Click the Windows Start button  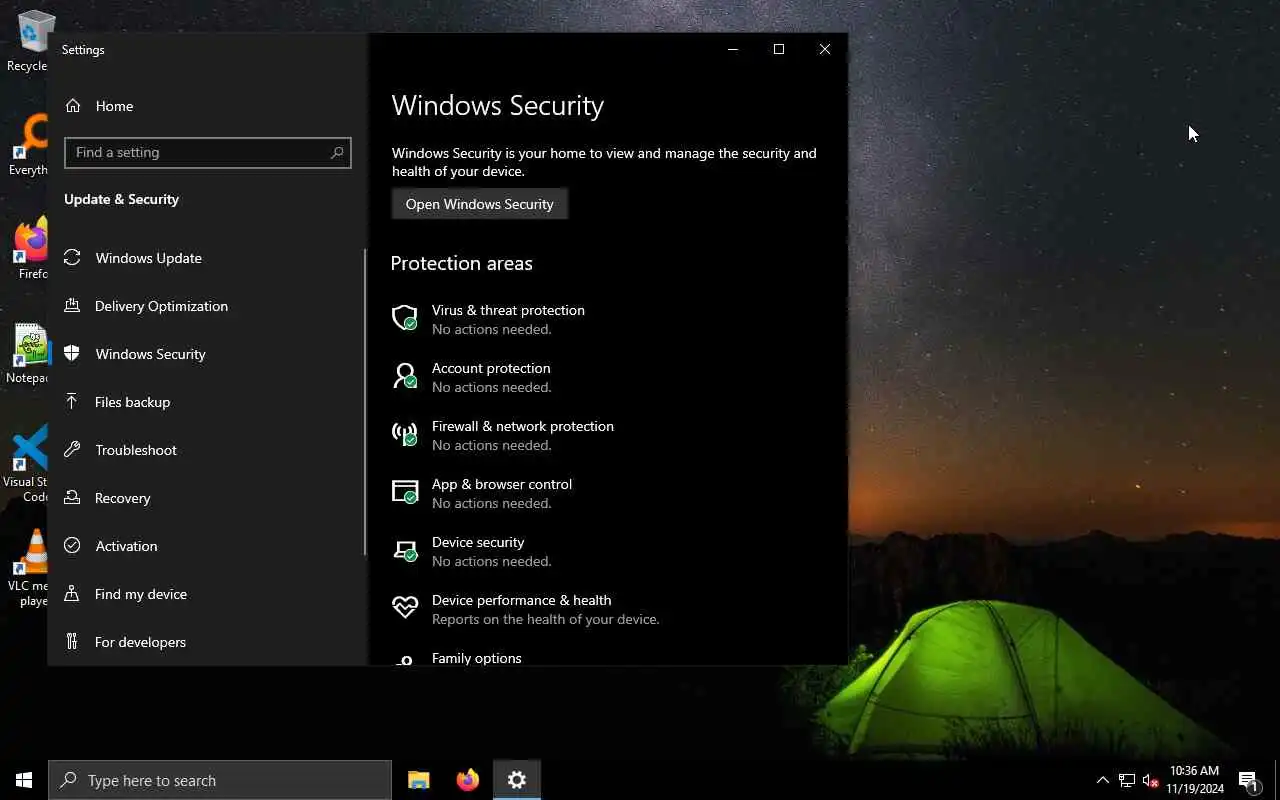click(x=24, y=780)
